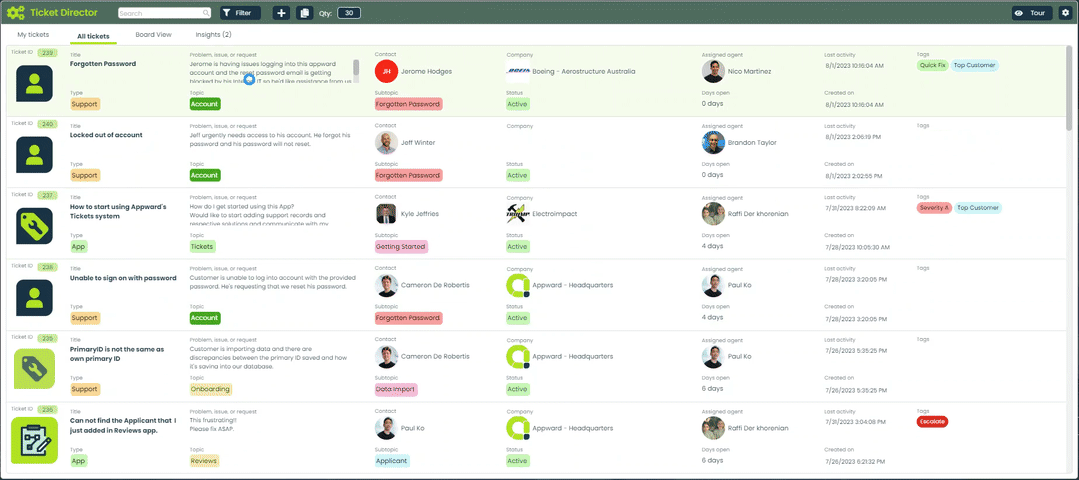Click ticket ID badge 239
Viewport: 1079px width, 480px height.
click(x=47, y=52)
